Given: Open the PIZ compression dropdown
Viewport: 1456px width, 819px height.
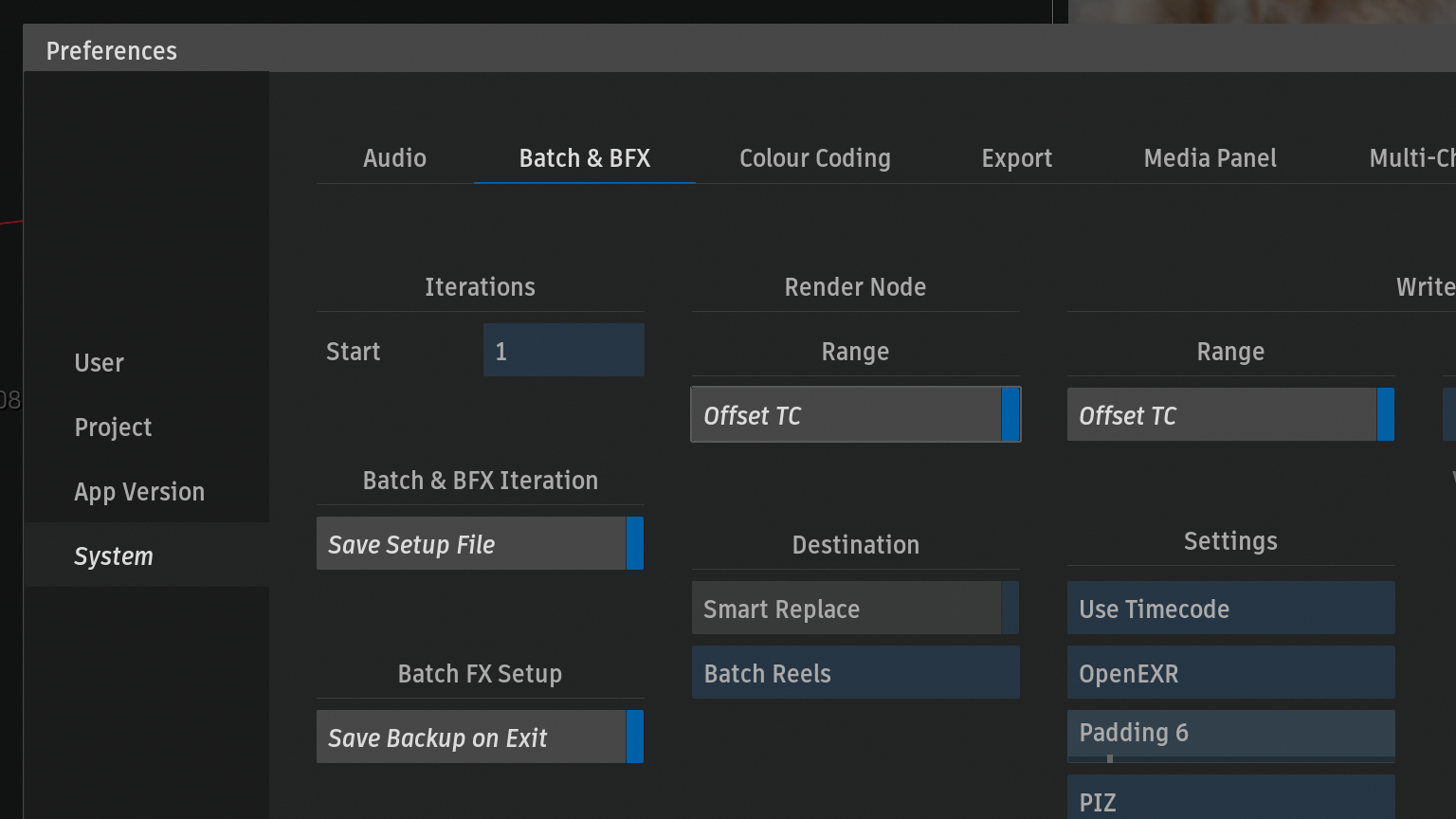Looking at the screenshot, I should 1229,801.
